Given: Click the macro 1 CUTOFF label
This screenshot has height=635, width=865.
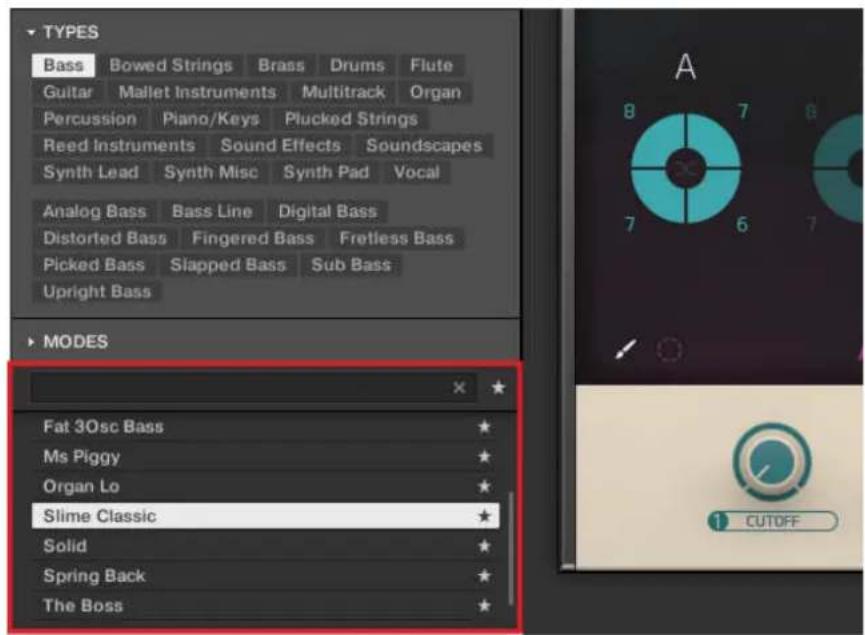Looking at the screenshot, I should tap(772, 521).
